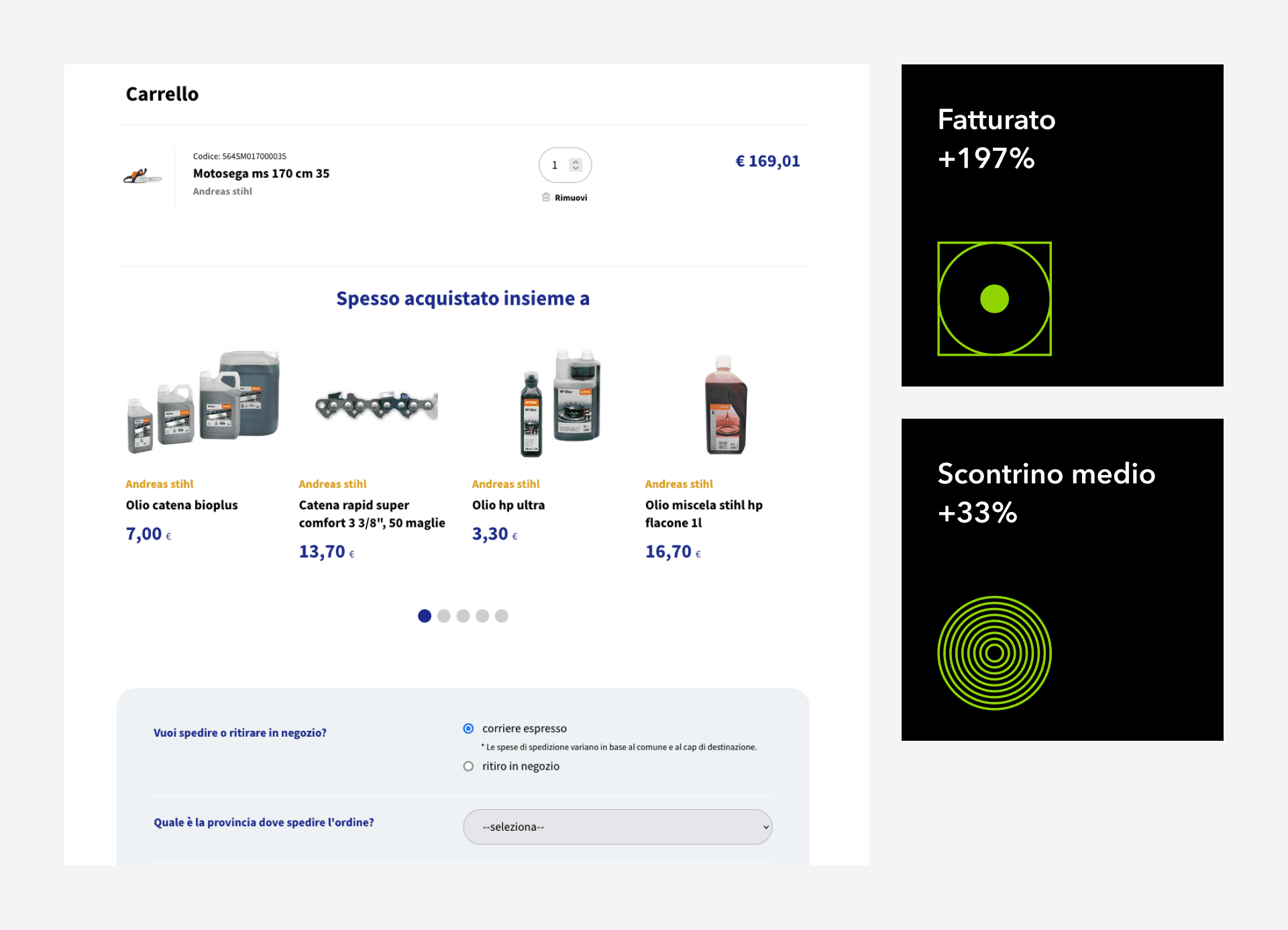This screenshot has height=930, width=1288.
Task: Click the concentric circles icon under Scontrino medio
Action: tap(994, 653)
